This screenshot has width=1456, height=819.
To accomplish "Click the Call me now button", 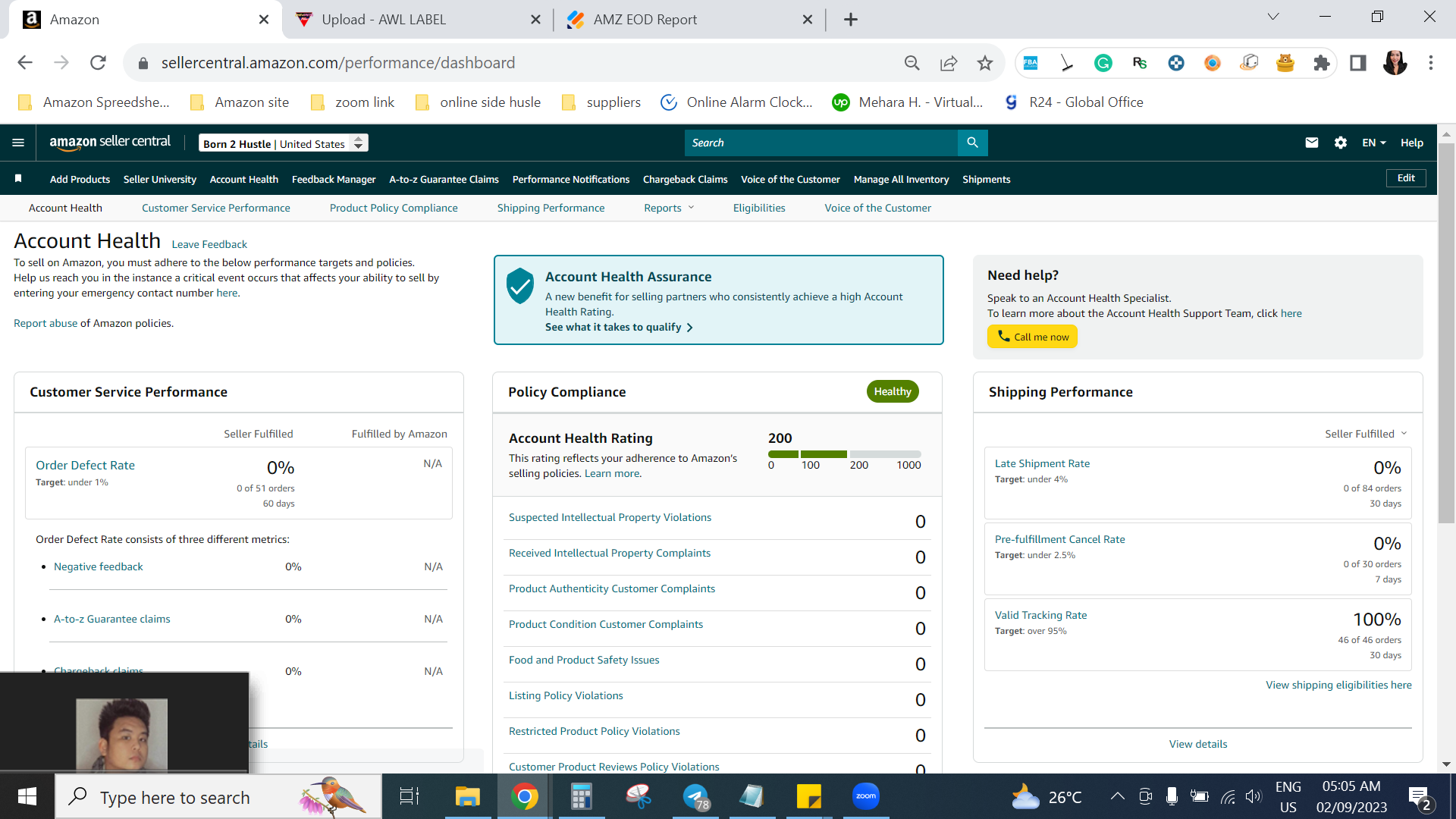I will (1032, 337).
